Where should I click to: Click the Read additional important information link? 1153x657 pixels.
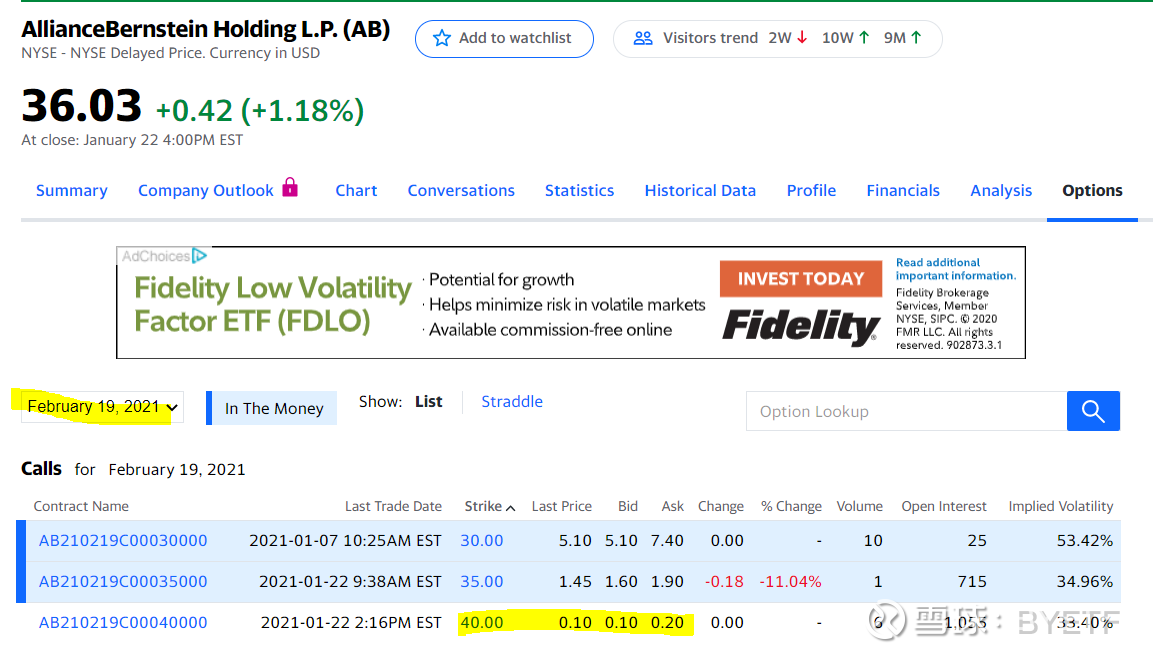955,269
